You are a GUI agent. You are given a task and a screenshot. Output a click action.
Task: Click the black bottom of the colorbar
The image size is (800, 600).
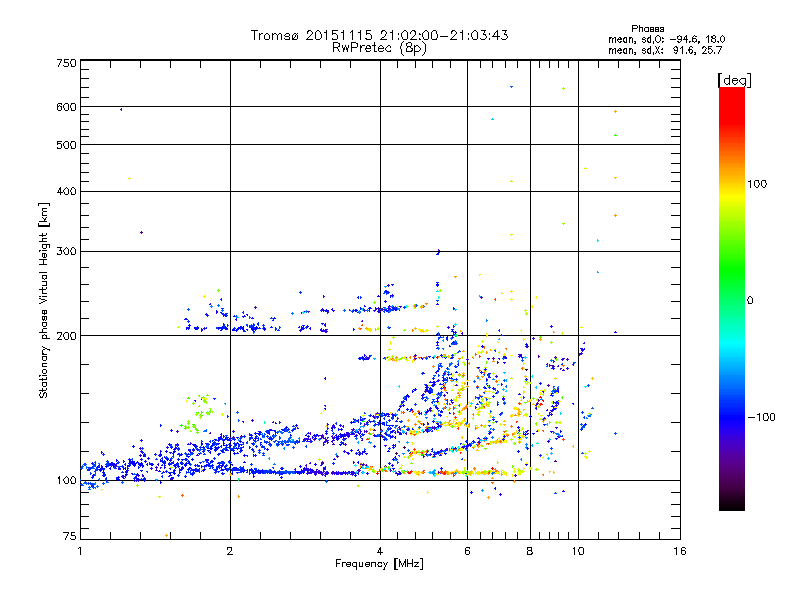point(732,503)
